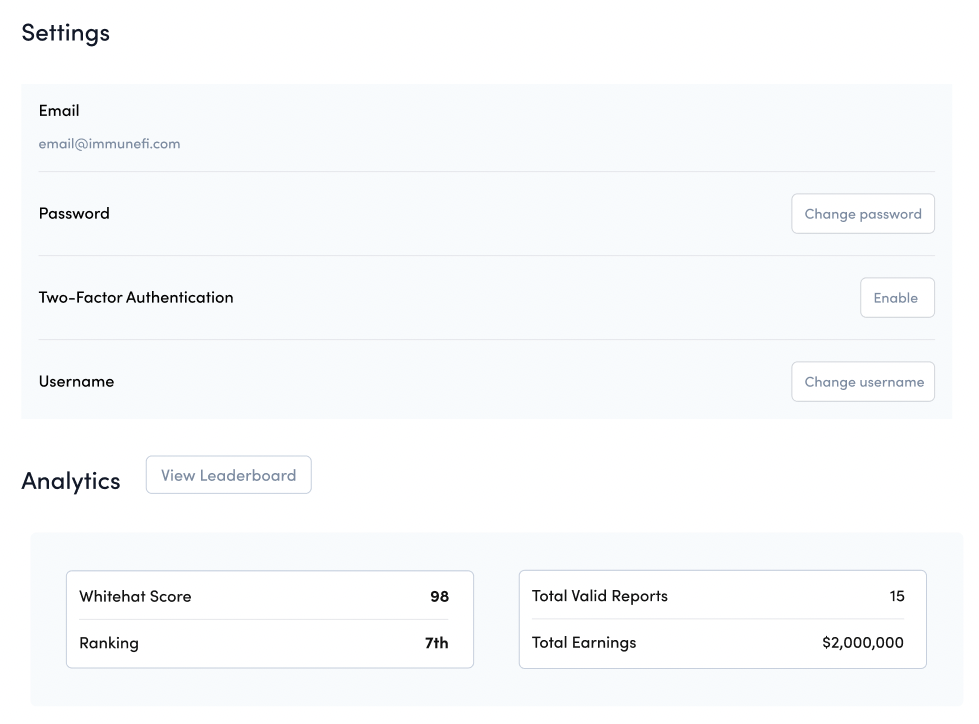Image resolution: width=979 pixels, height=724 pixels.
Task: Open the View Leaderboard button
Action: 228,475
